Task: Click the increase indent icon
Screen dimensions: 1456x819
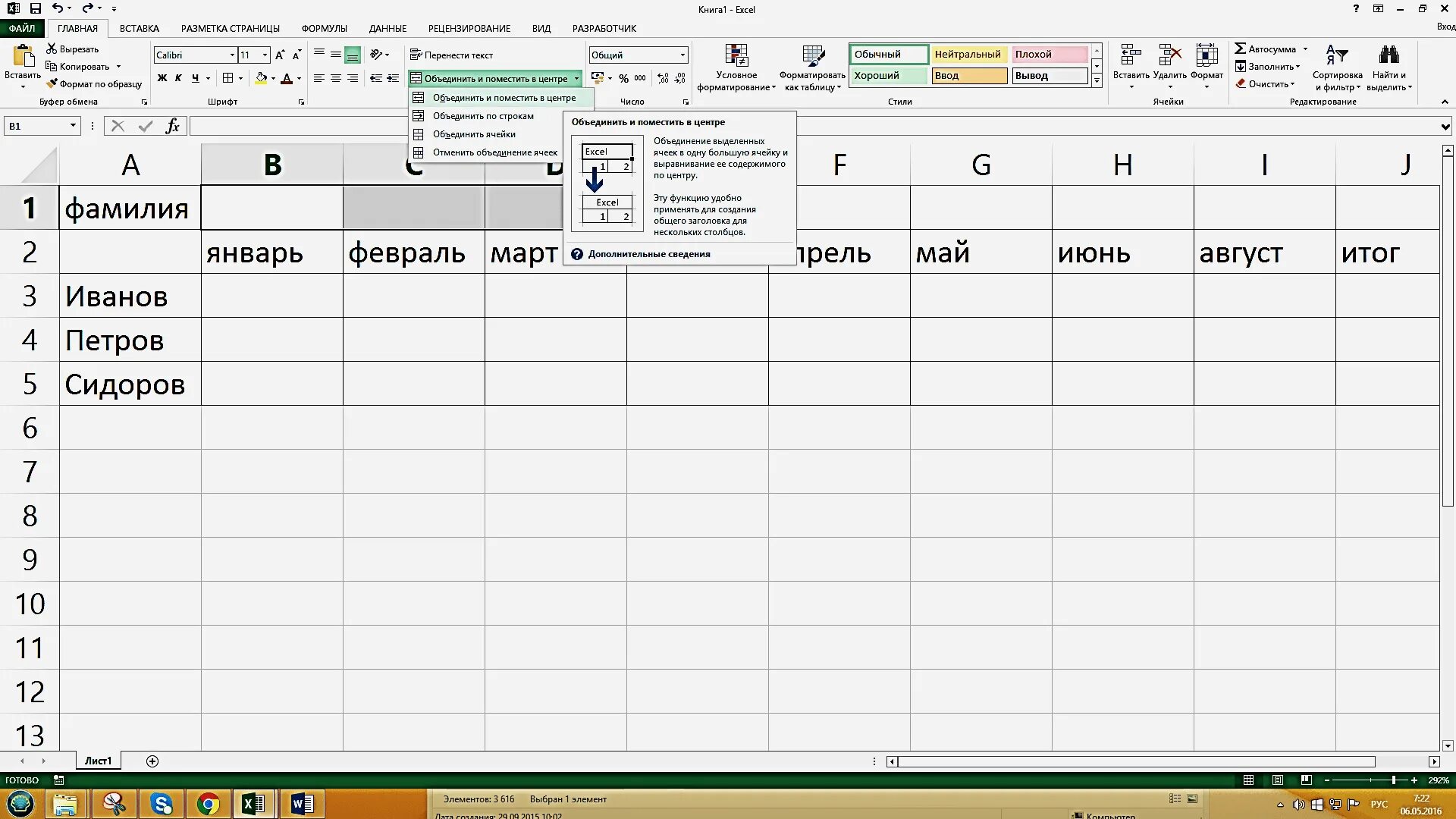Action: coord(392,78)
